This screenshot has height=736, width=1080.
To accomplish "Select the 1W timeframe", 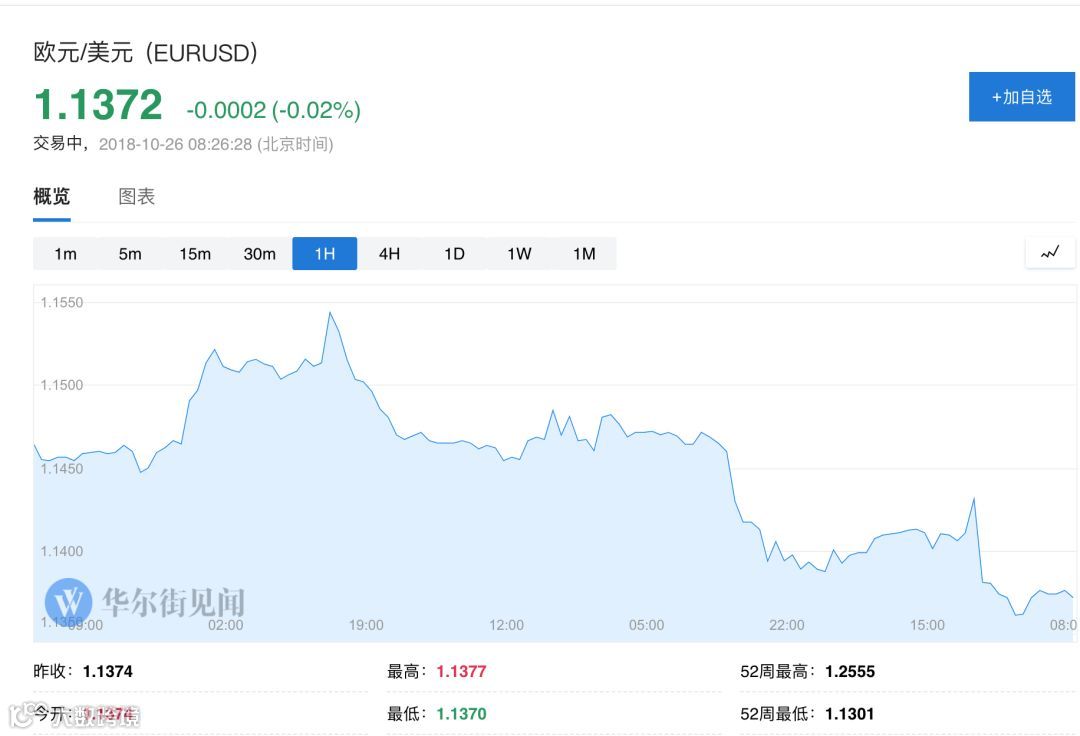I will tap(519, 254).
